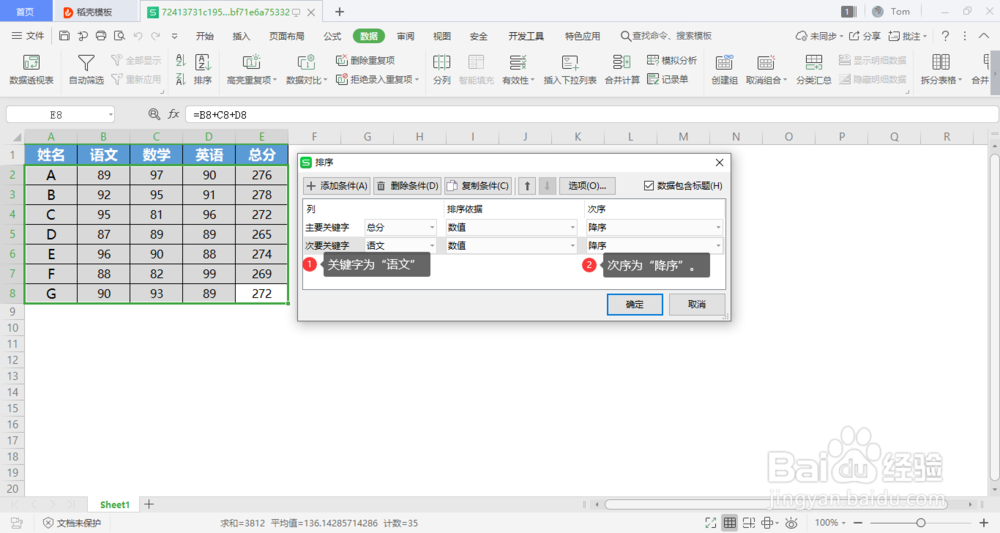Open 模拟分析 what-if analysis

tap(672, 61)
